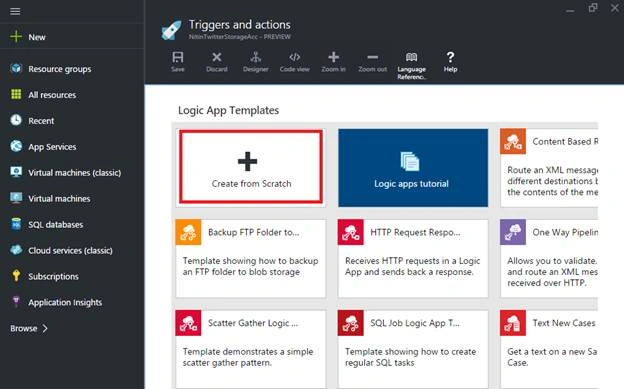Click orange Backup FTP Folder template icon
The width and height of the screenshot is (624, 389).
pos(188,232)
